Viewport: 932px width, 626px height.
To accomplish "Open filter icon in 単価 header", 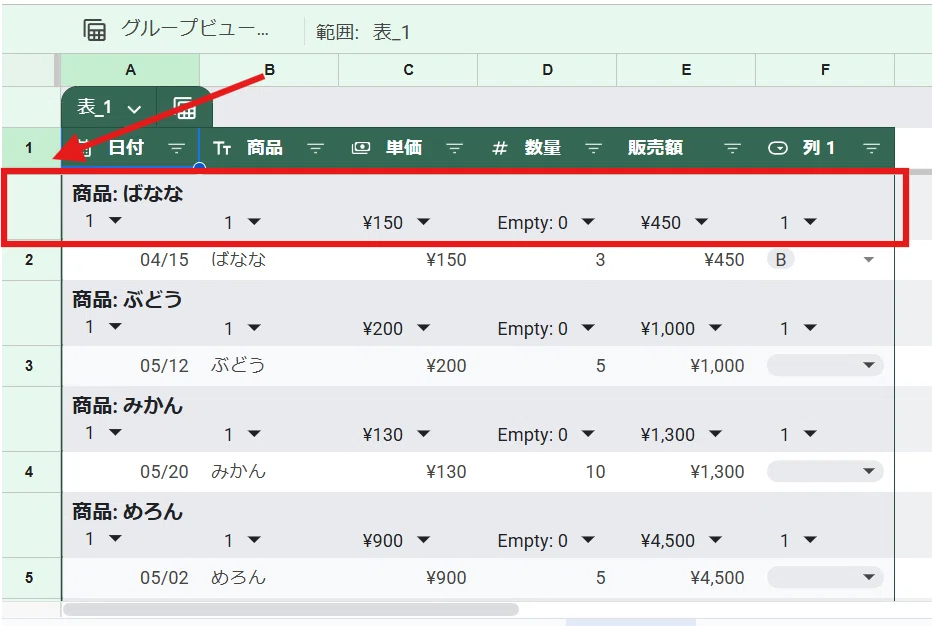I will point(455,148).
